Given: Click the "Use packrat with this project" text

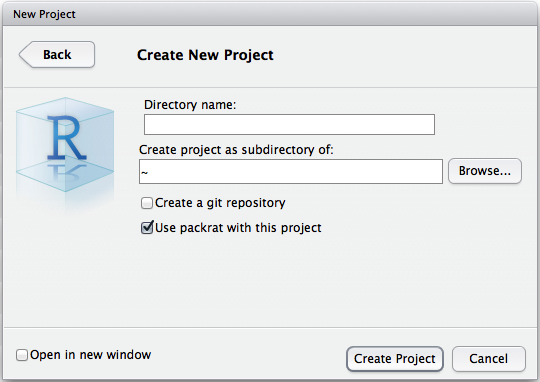Looking at the screenshot, I should pos(238,228).
